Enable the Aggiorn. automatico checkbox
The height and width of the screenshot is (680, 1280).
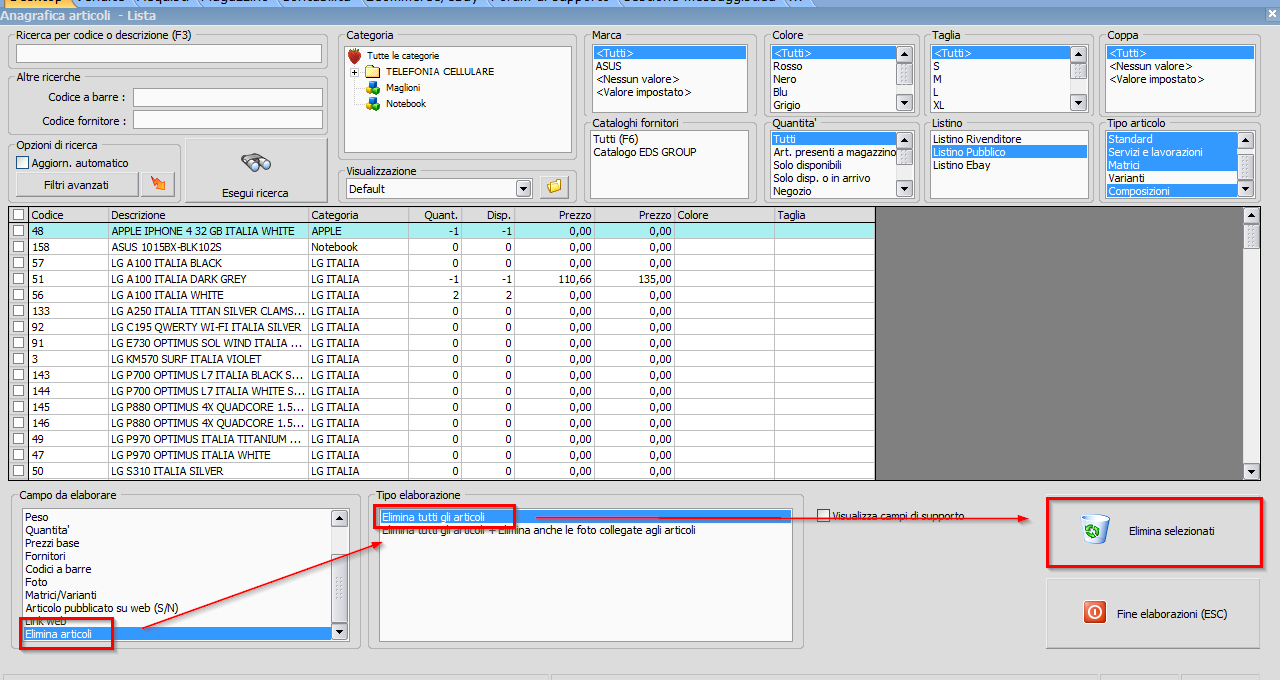coord(23,163)
